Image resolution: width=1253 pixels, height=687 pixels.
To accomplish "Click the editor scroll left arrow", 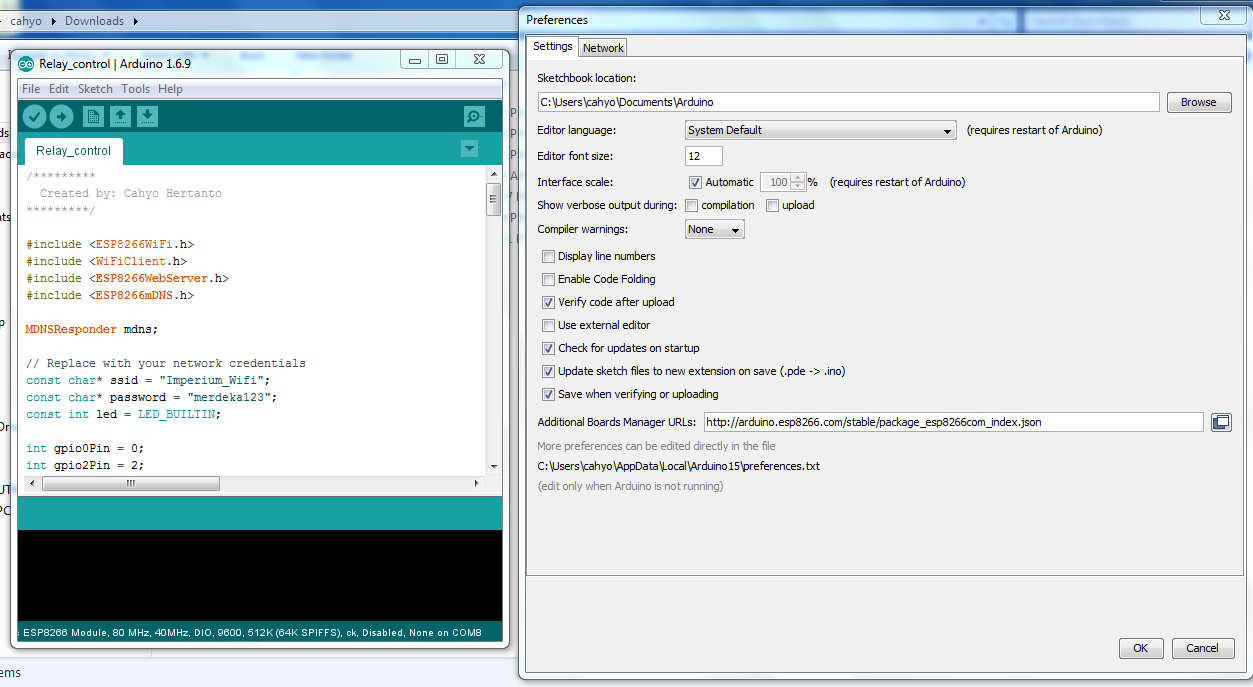I will pos(33,483).
